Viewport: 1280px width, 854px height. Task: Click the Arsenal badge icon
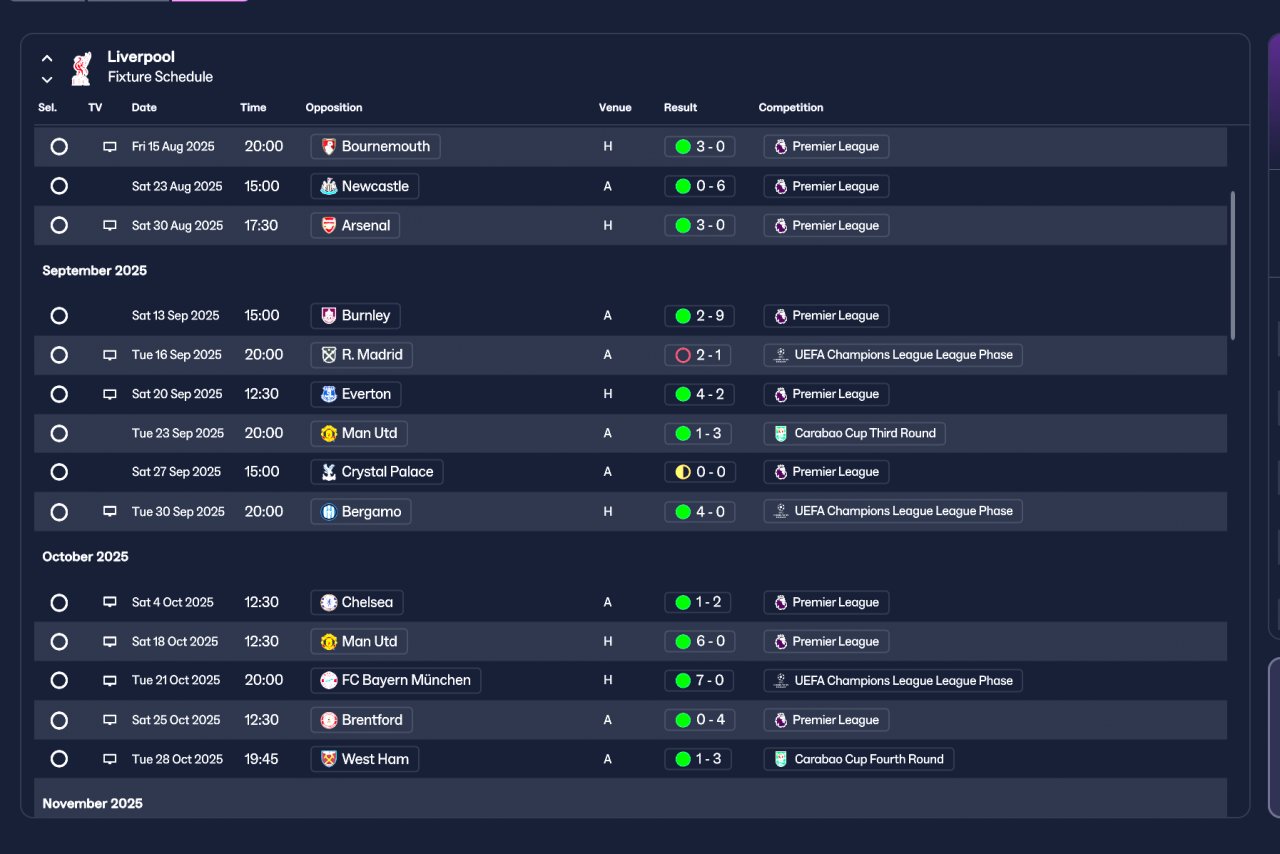point(329,226)
